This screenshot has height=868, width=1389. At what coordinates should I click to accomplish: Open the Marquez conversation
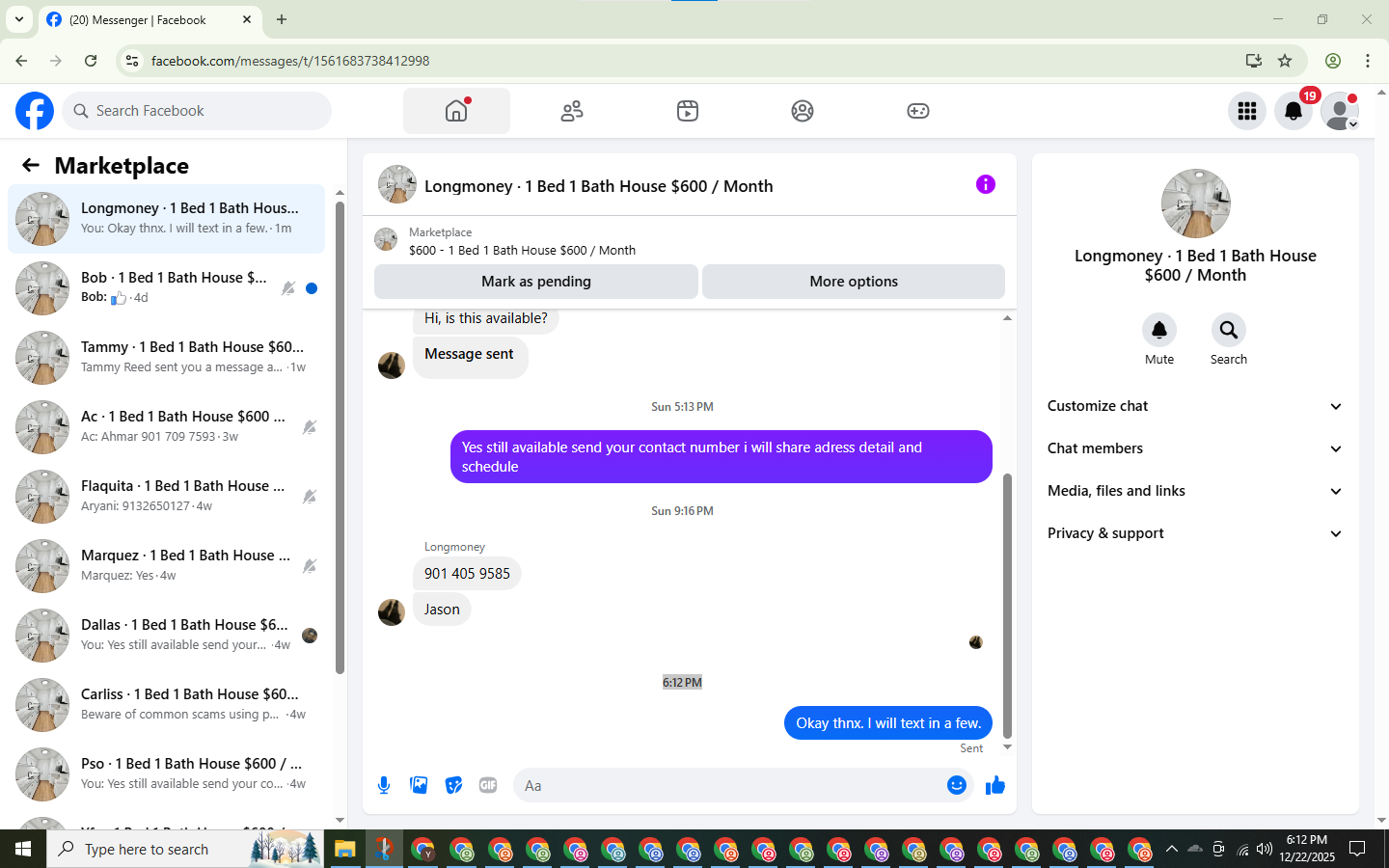coord(166,566)
